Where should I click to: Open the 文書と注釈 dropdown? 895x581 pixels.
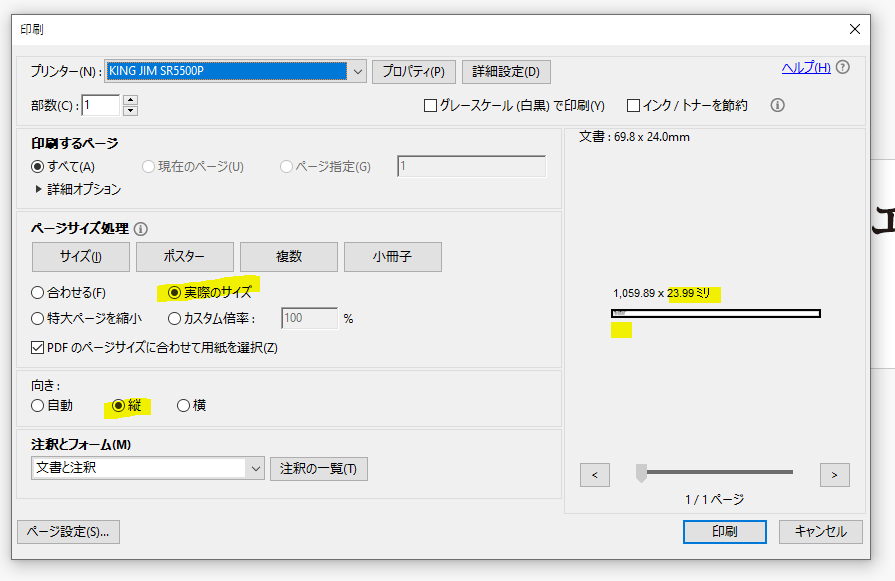tap(255, 468)
